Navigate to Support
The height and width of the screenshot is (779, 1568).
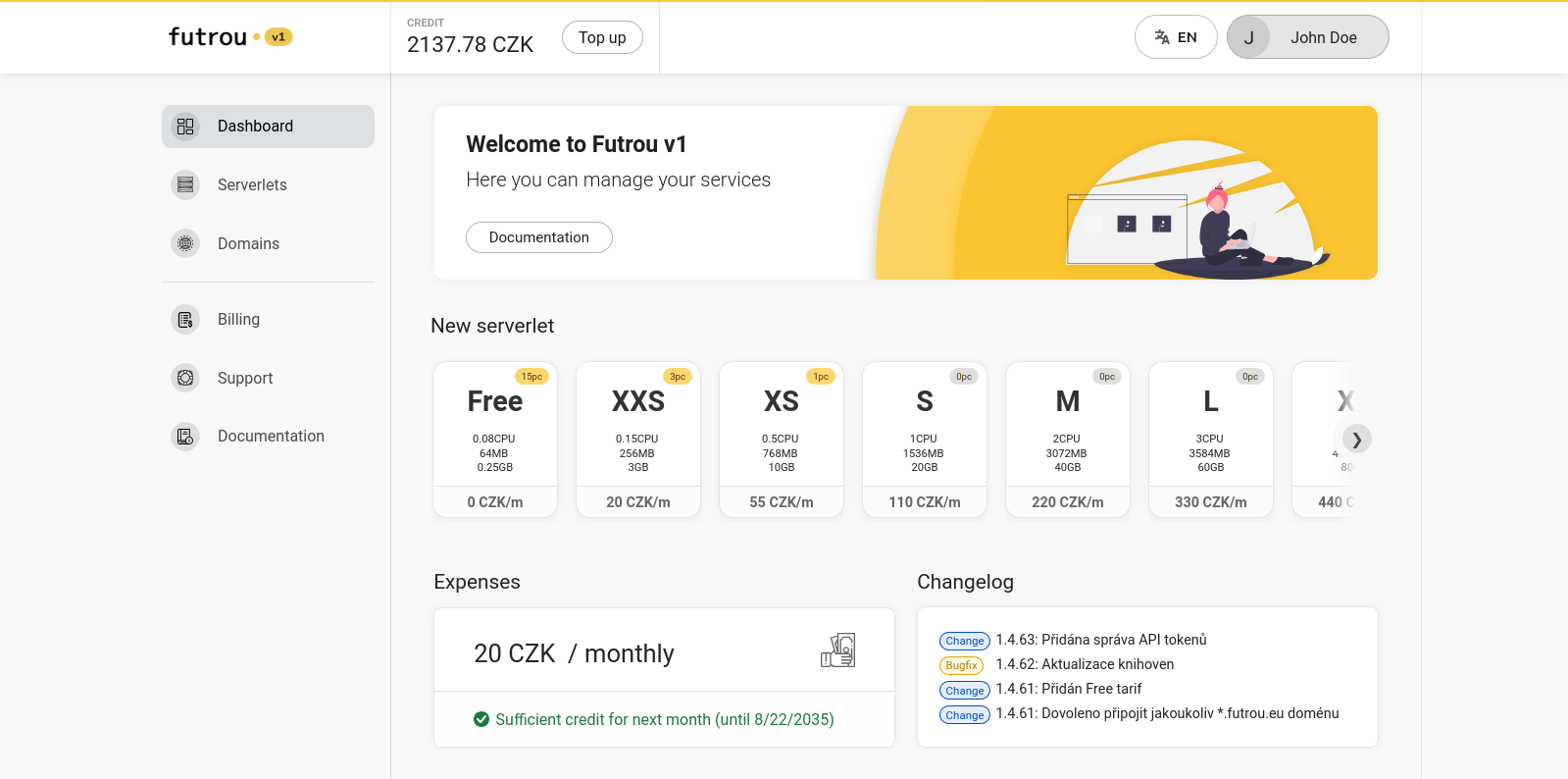pos(268,378)
